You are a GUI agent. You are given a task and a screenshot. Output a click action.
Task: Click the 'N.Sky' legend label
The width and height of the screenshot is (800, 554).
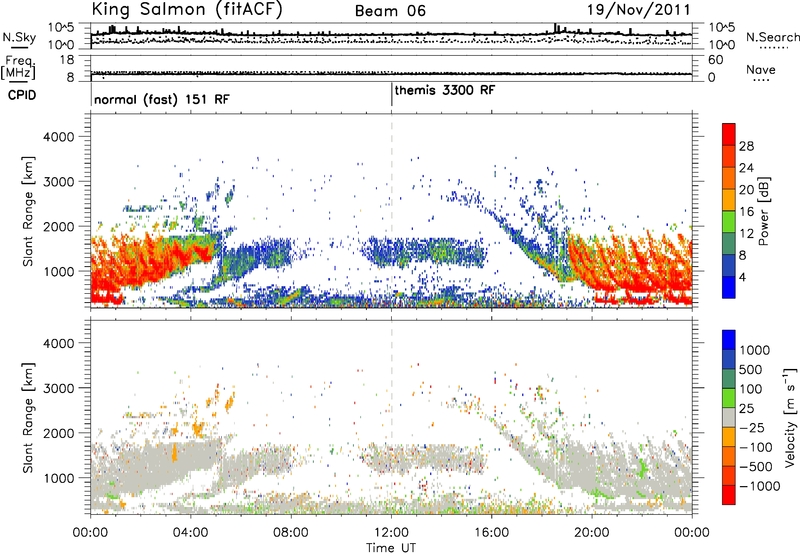19,37
